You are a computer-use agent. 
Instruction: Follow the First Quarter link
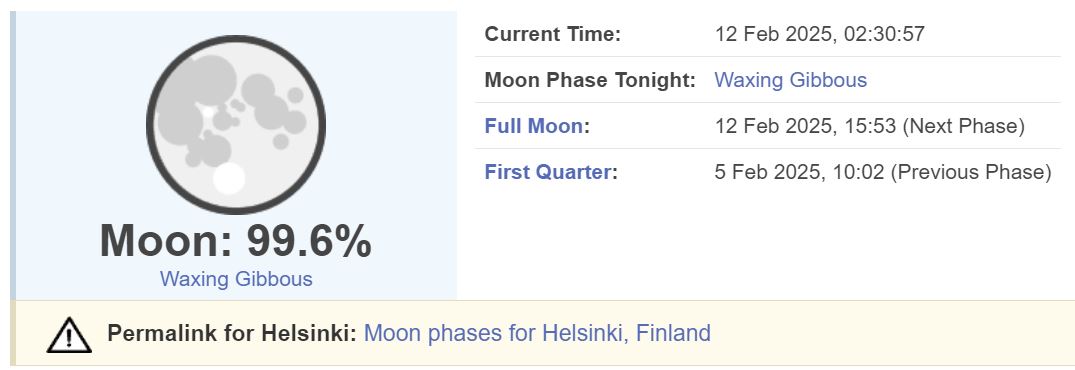click(547, 172)
